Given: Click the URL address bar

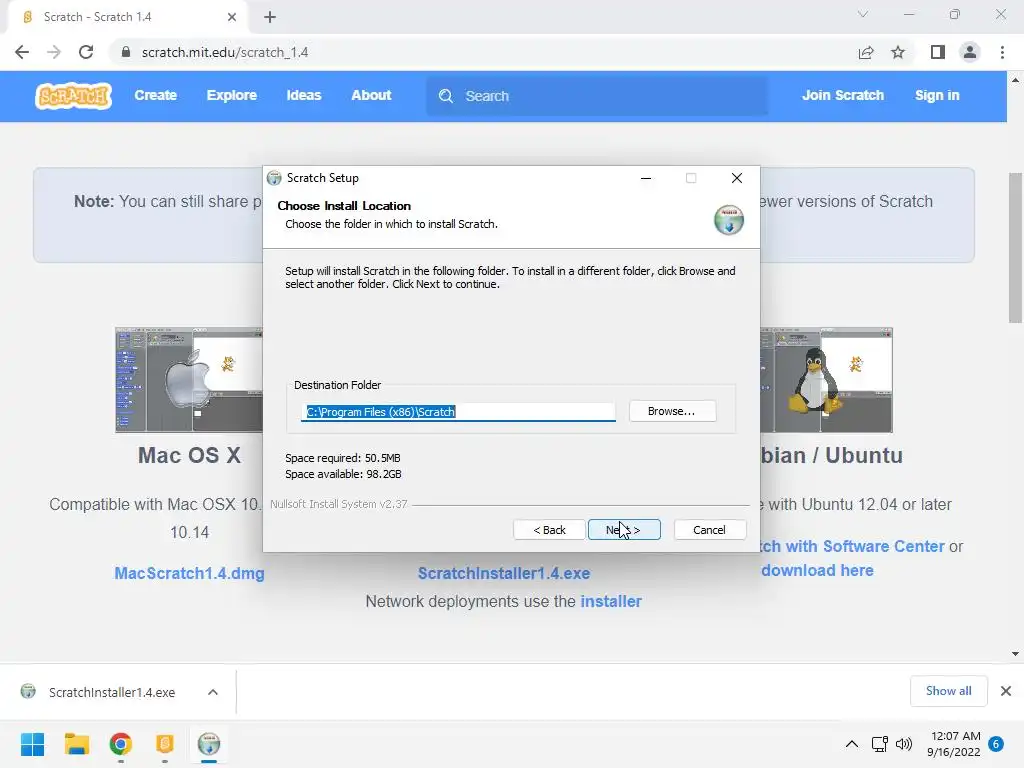Looking at the screenshot, I should point(483,52).
